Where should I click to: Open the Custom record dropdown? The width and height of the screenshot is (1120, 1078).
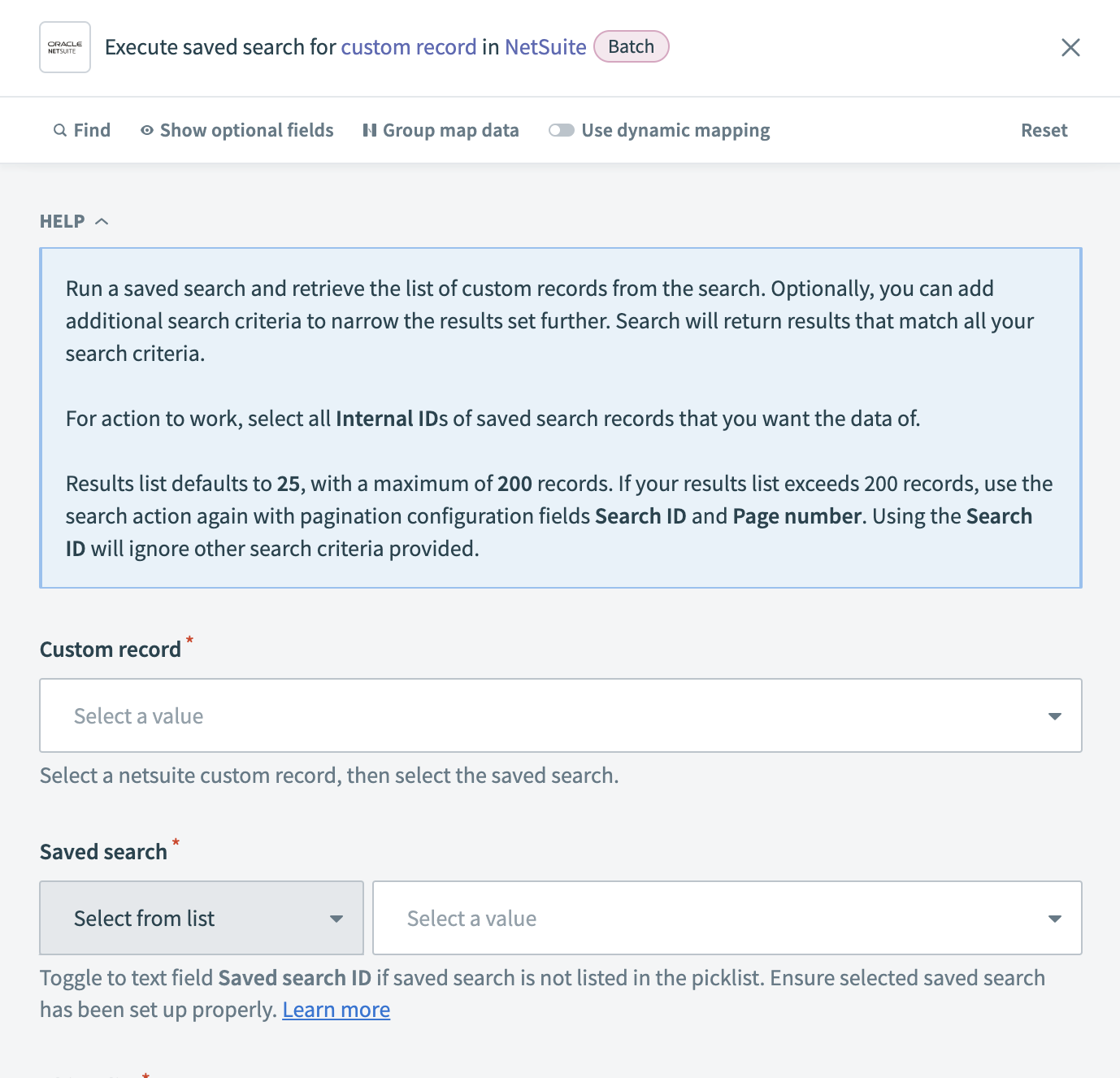click(561, 715)
